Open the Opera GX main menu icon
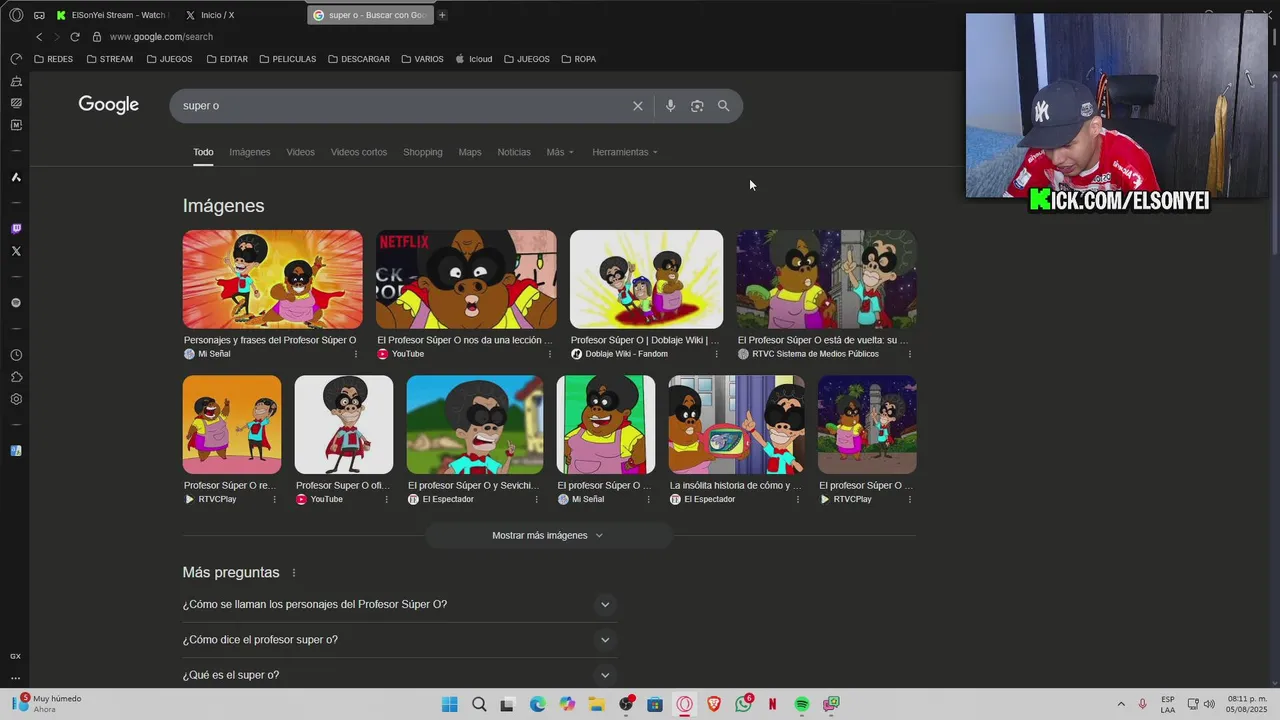This screenshot has width=1280, height=720. pos(16,15)
